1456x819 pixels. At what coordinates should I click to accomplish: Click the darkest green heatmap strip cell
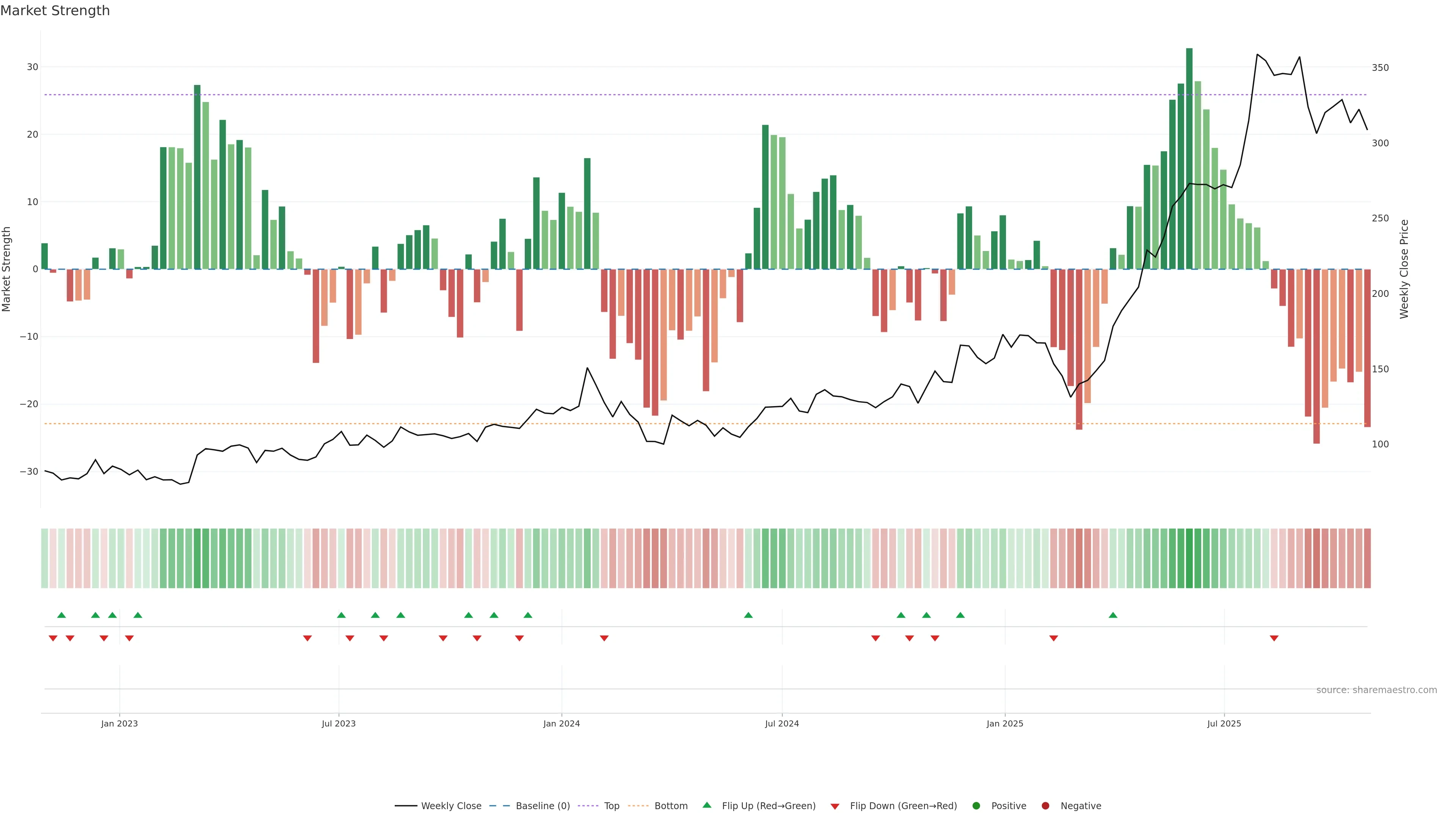pyautogui.click(x=1189, y=559)
